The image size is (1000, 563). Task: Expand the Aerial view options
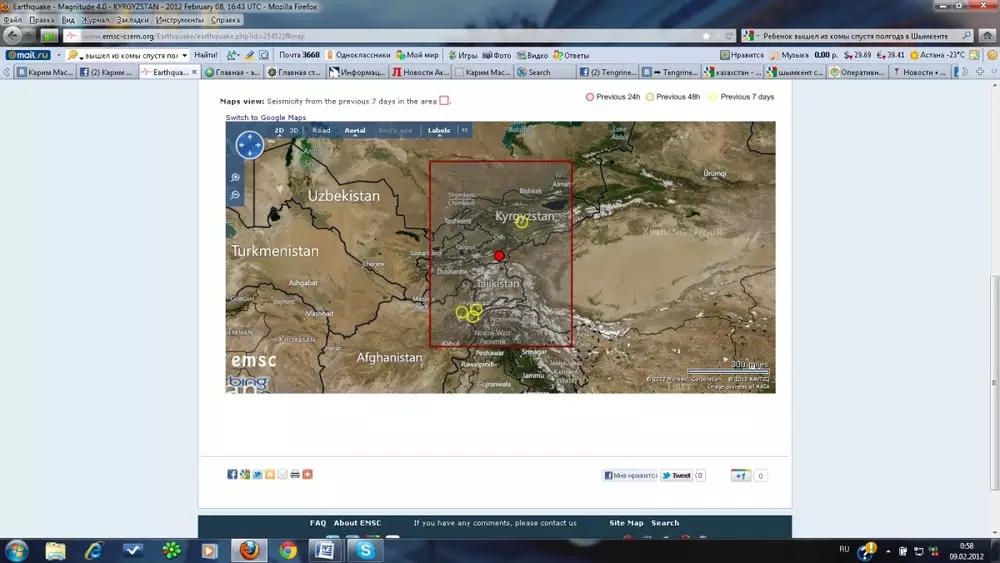point(355,131)
